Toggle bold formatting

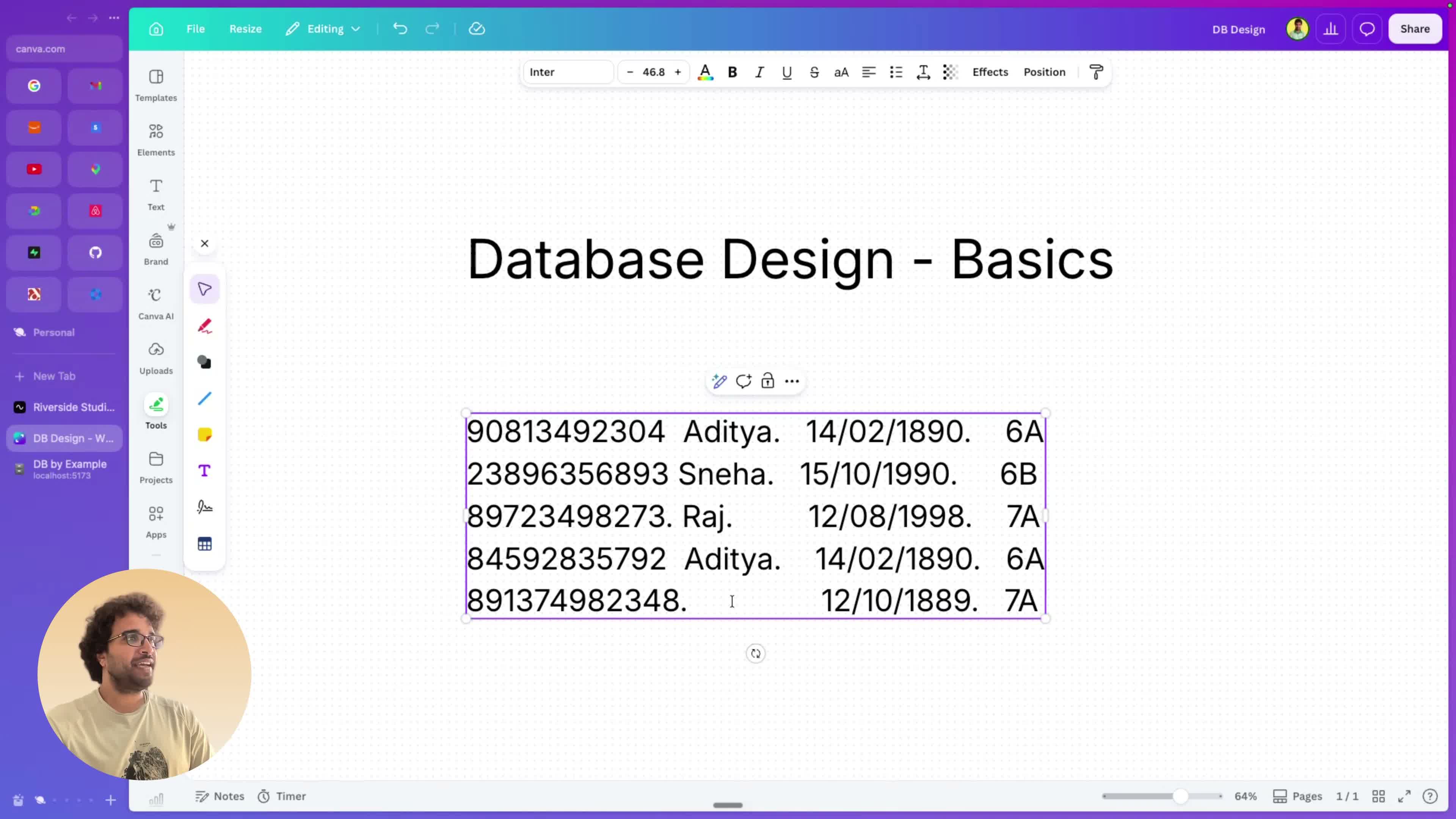(x=733, y=72)
